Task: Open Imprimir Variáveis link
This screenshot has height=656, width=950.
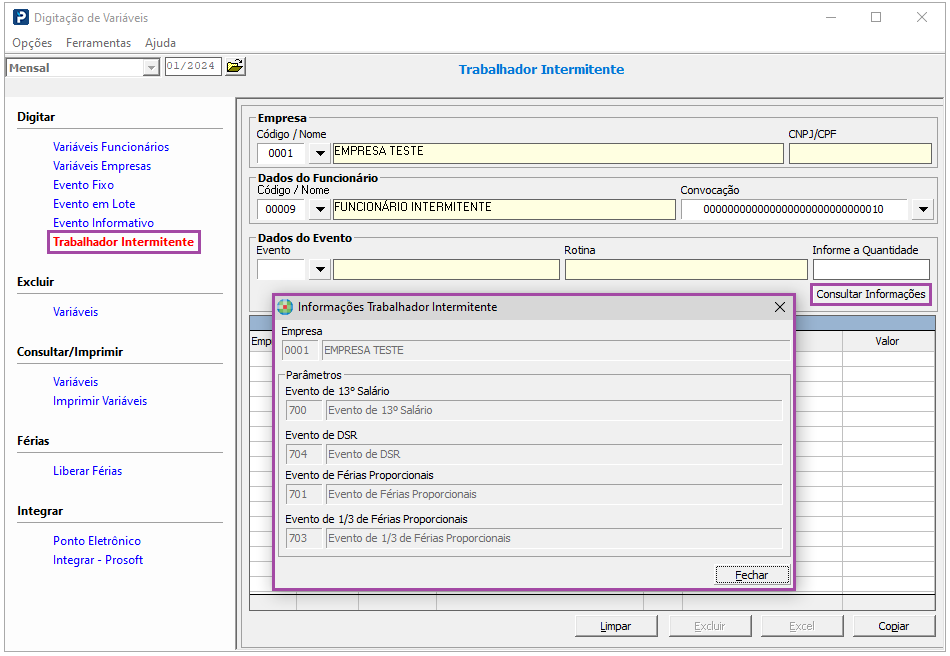Action: [100, 401]
